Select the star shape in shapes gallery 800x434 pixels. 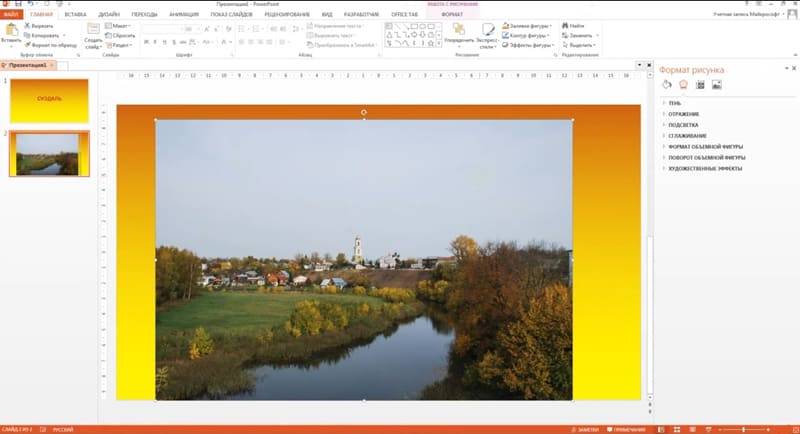click(431, 44)
